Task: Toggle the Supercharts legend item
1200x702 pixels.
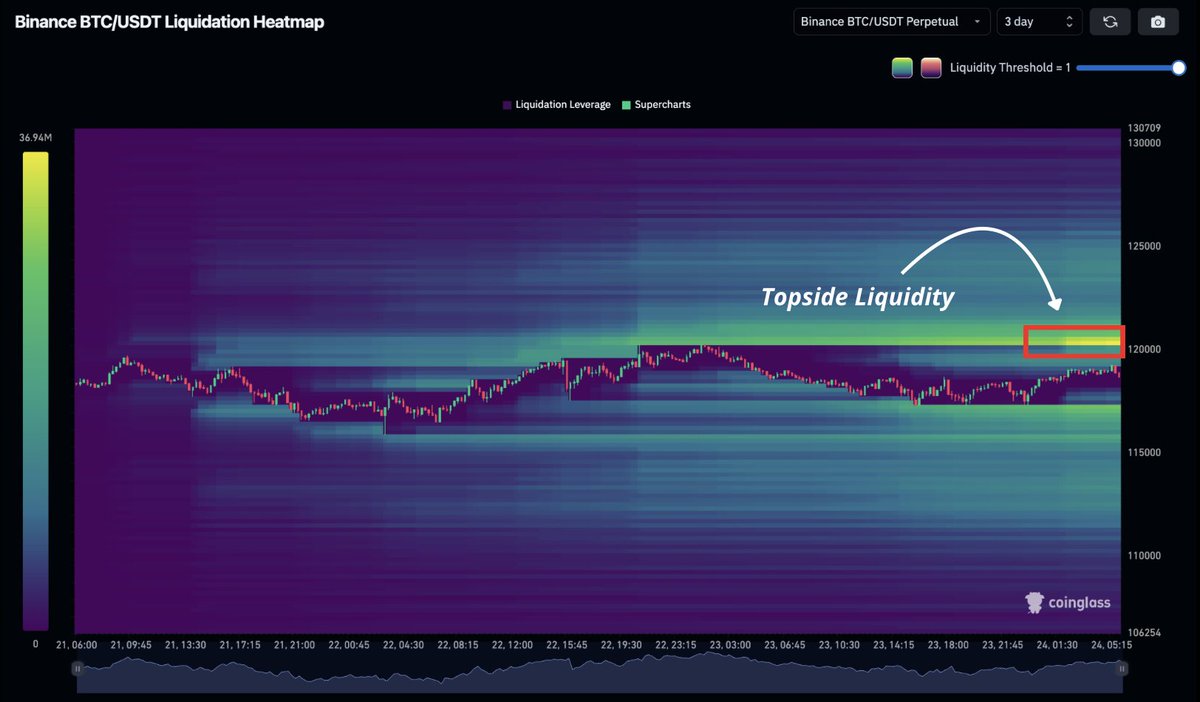Action: pos(656,104)
